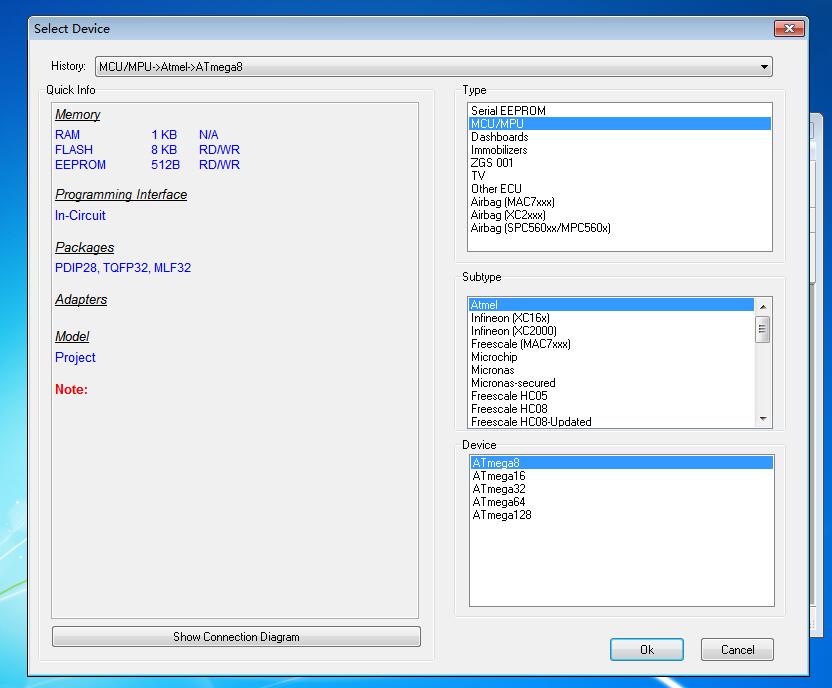Select MCU/MPU in Type list
This screenshot has height=688, width=832.
(x=619, y=124)
